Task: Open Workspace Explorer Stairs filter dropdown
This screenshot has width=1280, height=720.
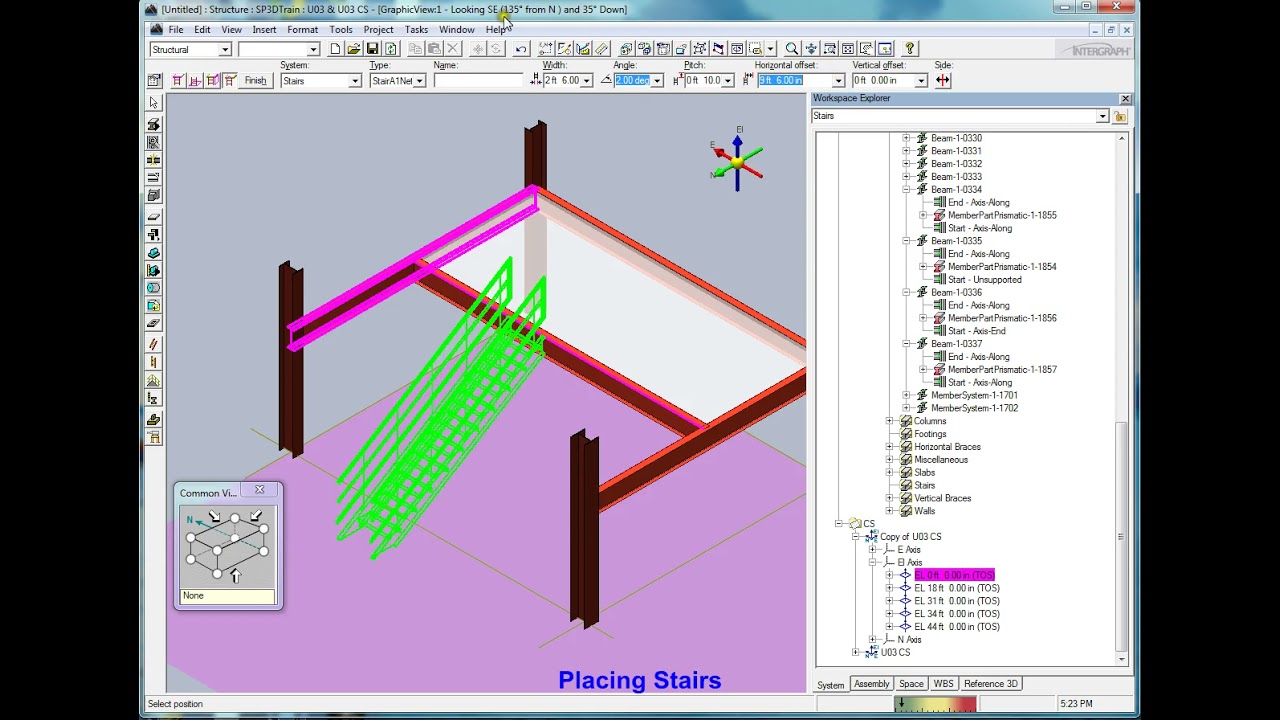Action: (x=1102, y=117)
